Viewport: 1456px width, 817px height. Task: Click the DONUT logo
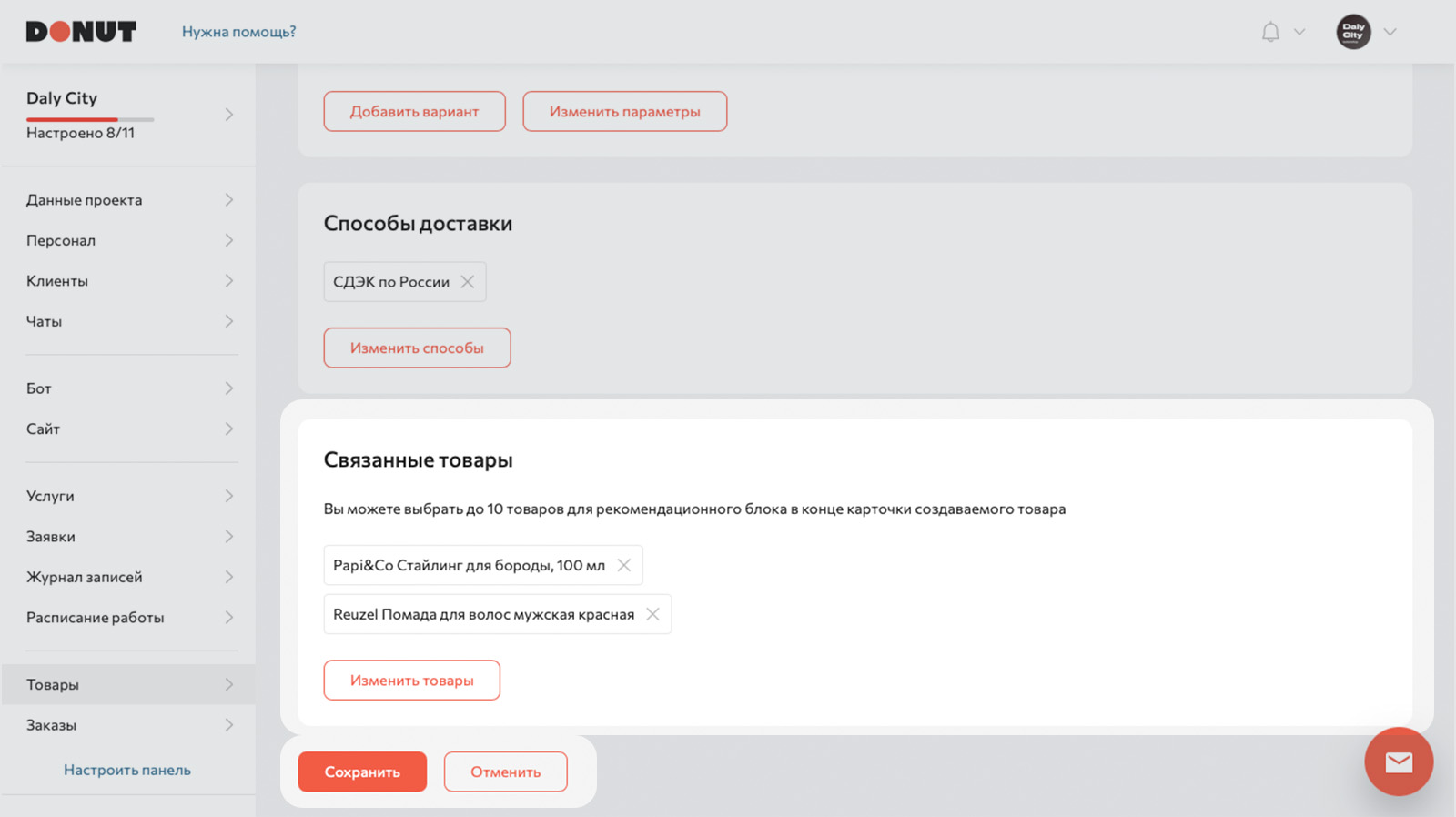click(x=81, y=32)
